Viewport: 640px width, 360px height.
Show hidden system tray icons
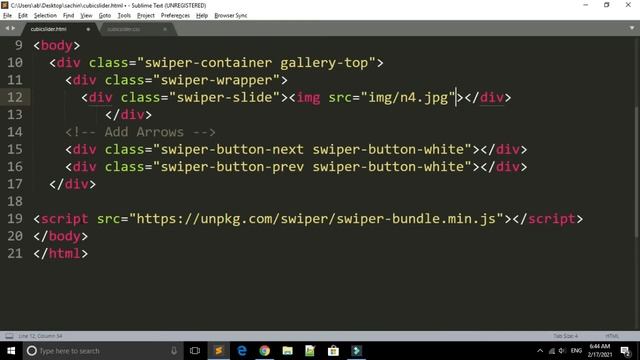coord(540,351)
